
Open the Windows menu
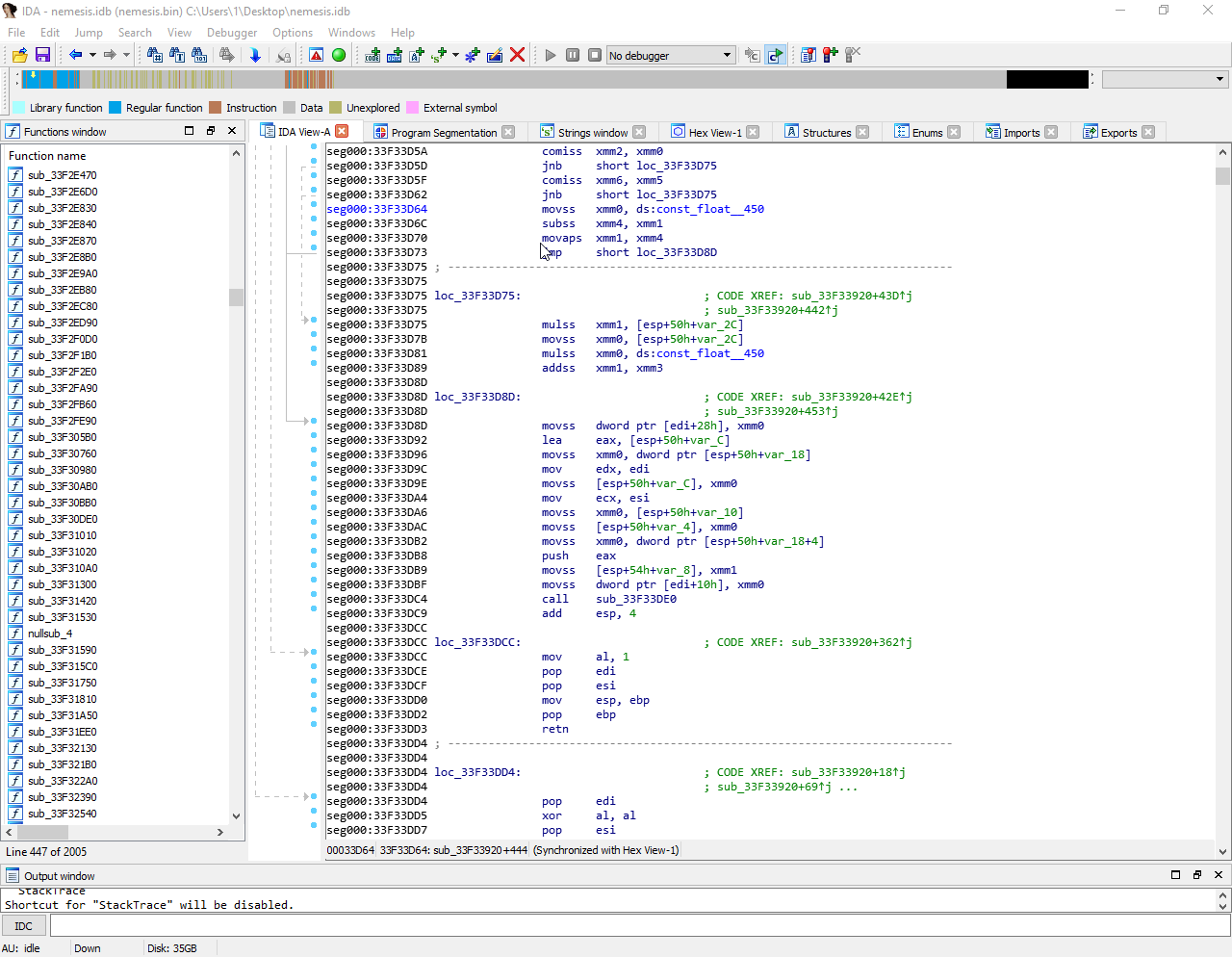(x=351, y=32)
